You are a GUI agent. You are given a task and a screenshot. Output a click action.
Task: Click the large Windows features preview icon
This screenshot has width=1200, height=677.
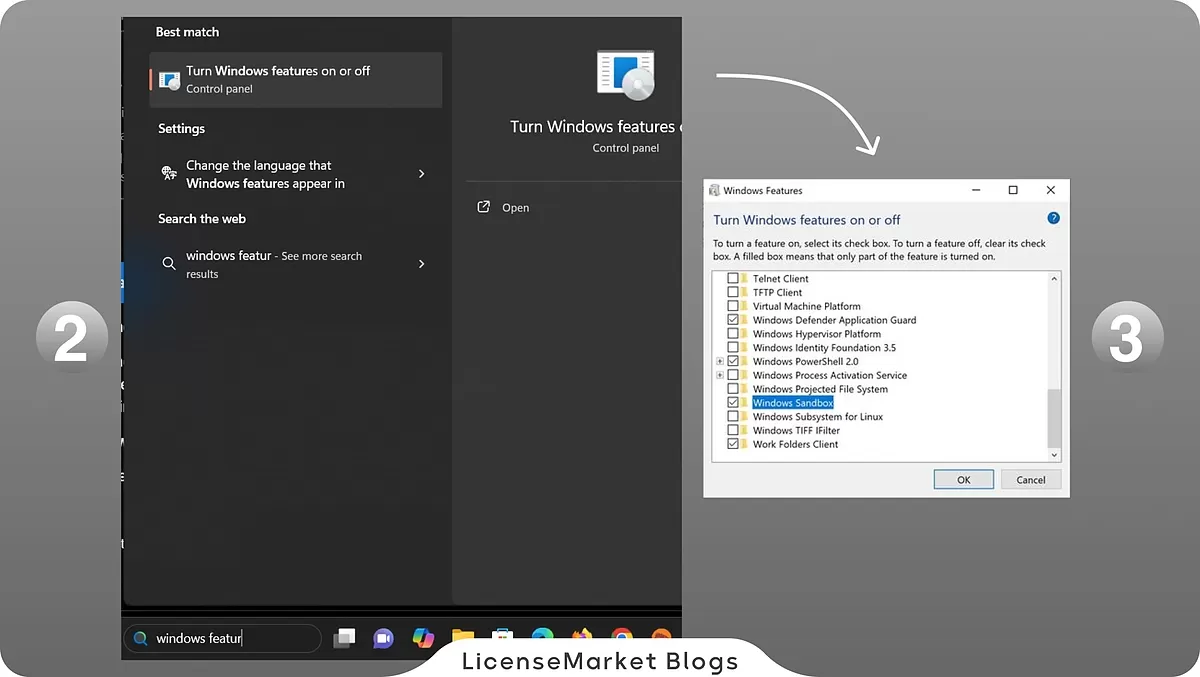pos(626,75)
